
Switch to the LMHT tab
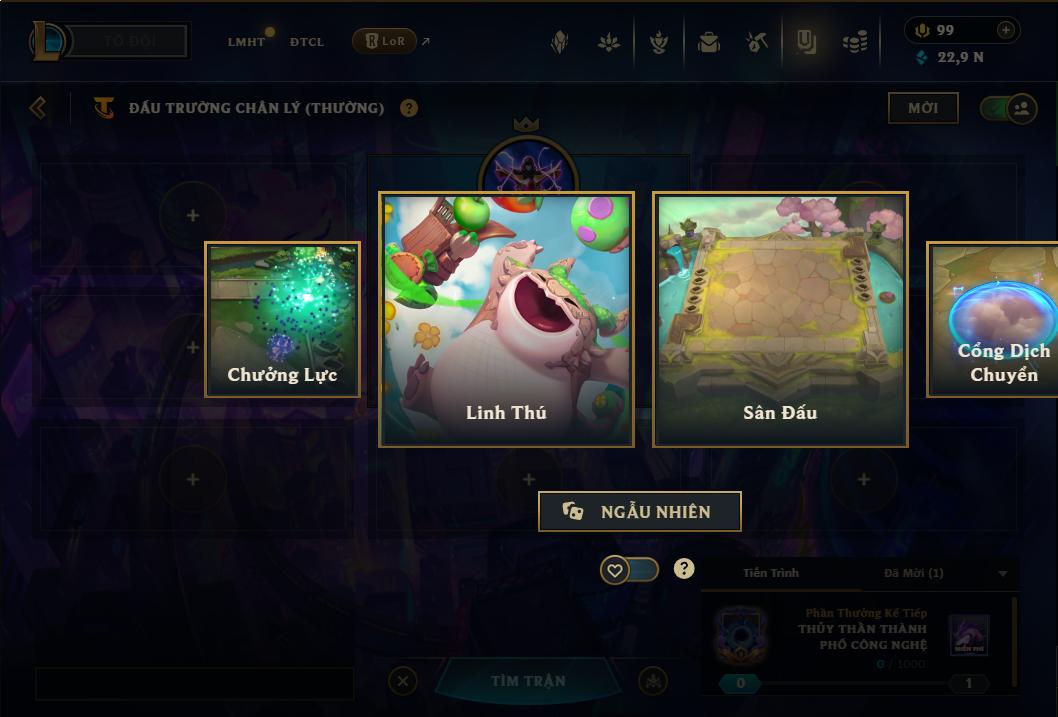[246, 42]
